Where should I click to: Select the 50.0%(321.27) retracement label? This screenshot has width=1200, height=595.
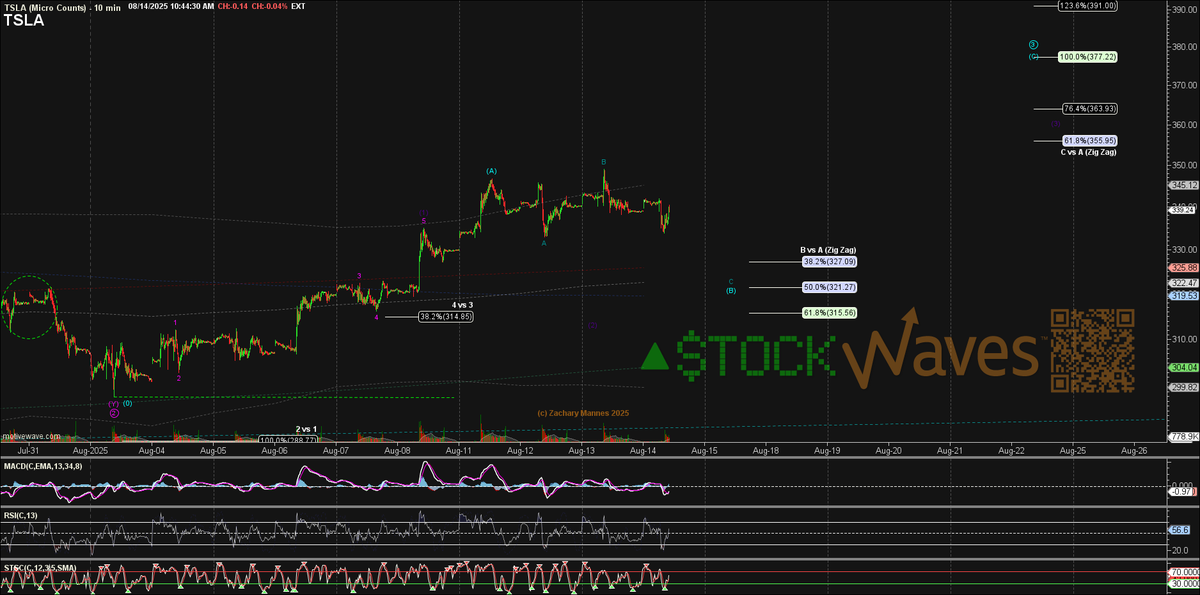click(829, 287)
